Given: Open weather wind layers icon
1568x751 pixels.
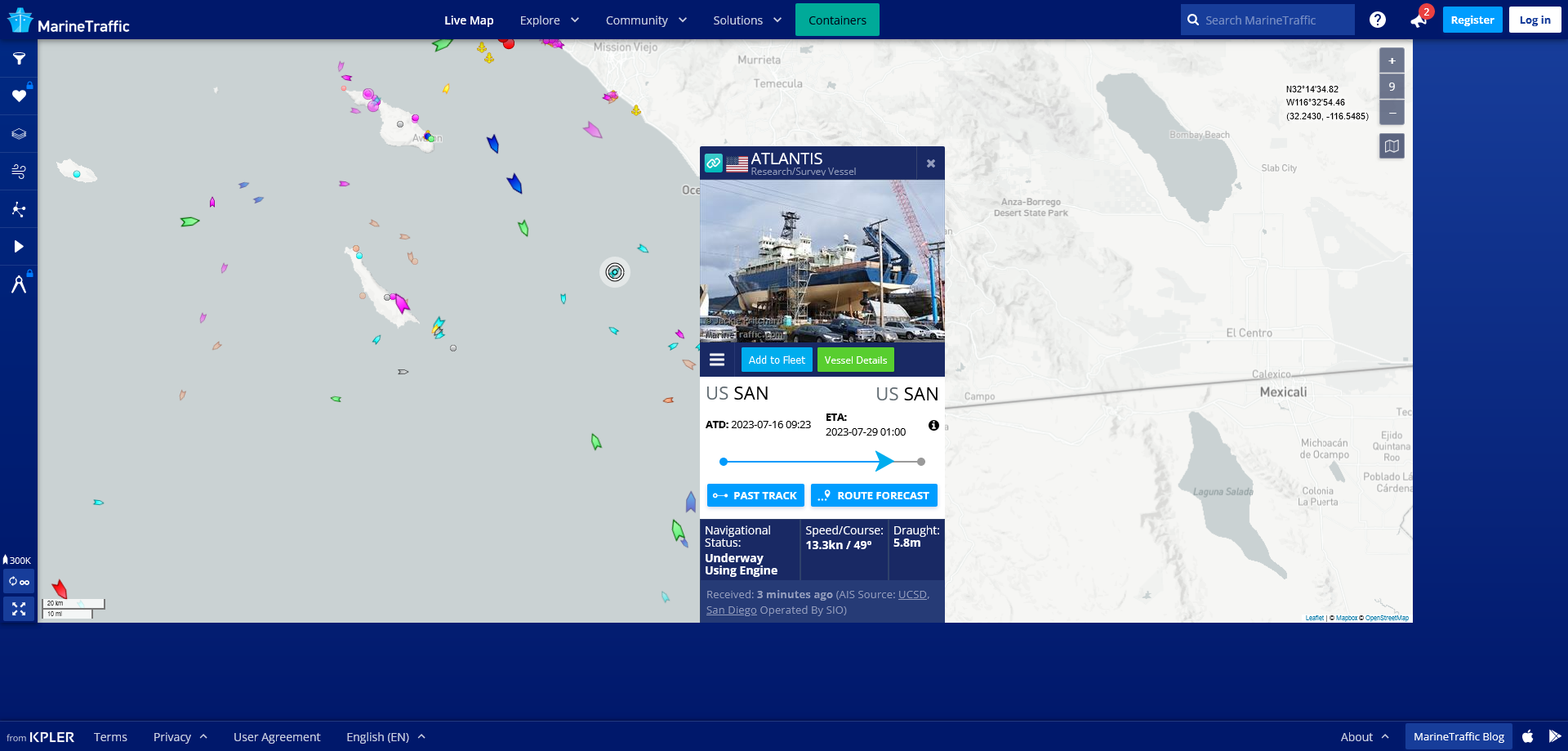Looking at the screenshot, I should coord(19,172).
